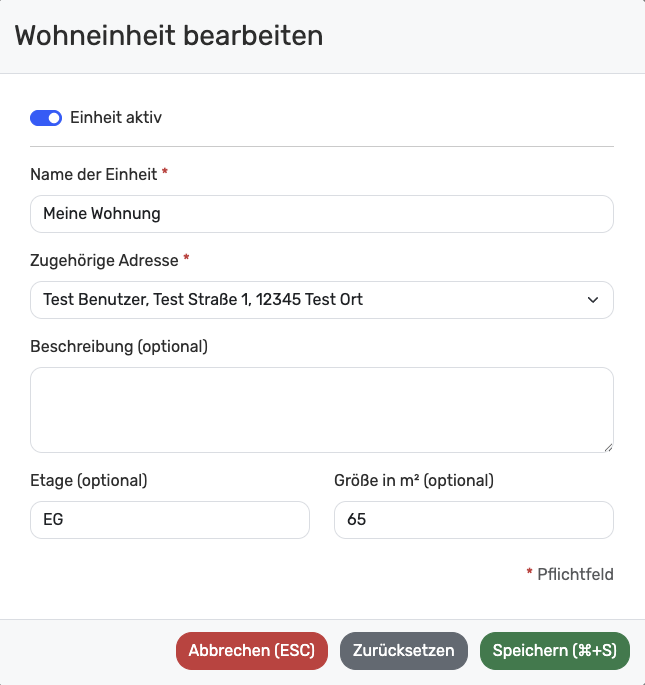Focus the Etage input containing EG
The image size is (645, 685).
(x=170, y=520)
